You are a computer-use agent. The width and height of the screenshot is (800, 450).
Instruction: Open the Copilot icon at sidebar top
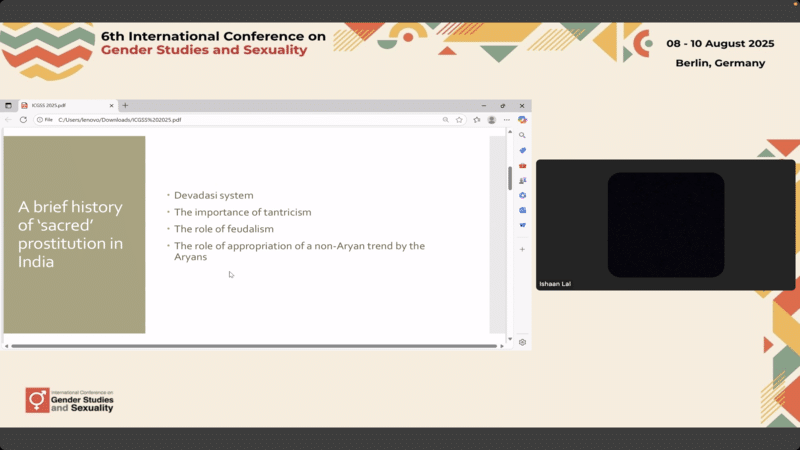(522, 120)
